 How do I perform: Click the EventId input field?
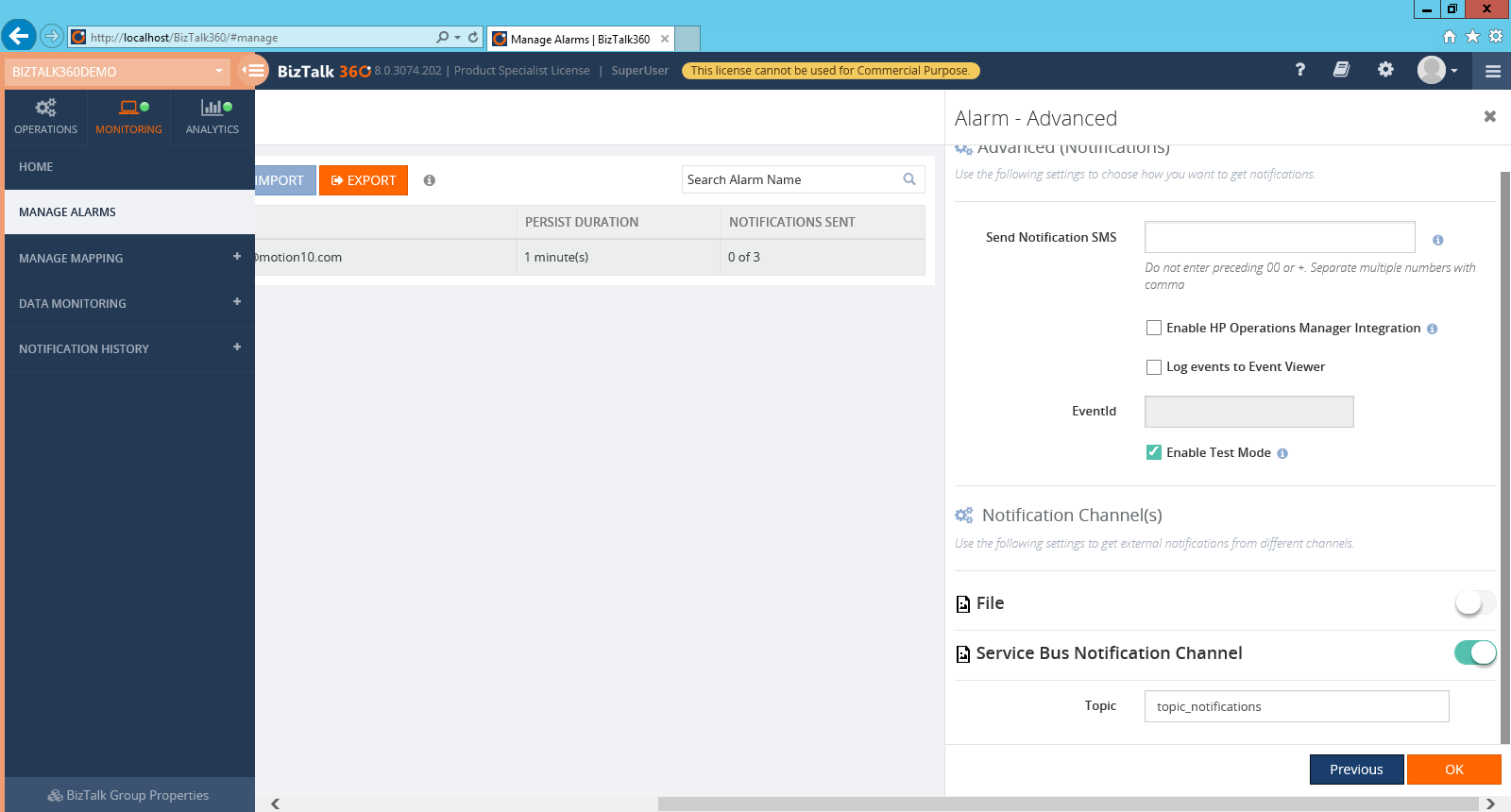coord(1248,412)
